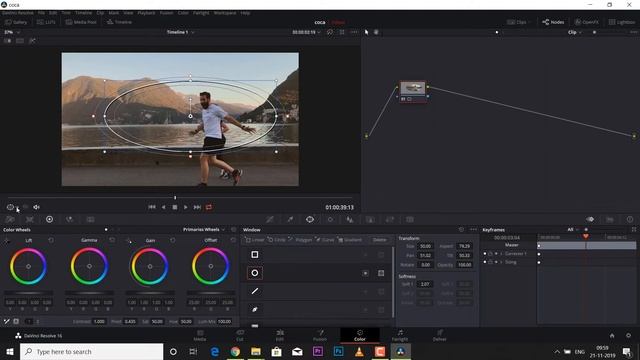Expand the Corrector 1 keyframe track
The image size is (640, 360).
pyautogui.click(x=501, y=254)
